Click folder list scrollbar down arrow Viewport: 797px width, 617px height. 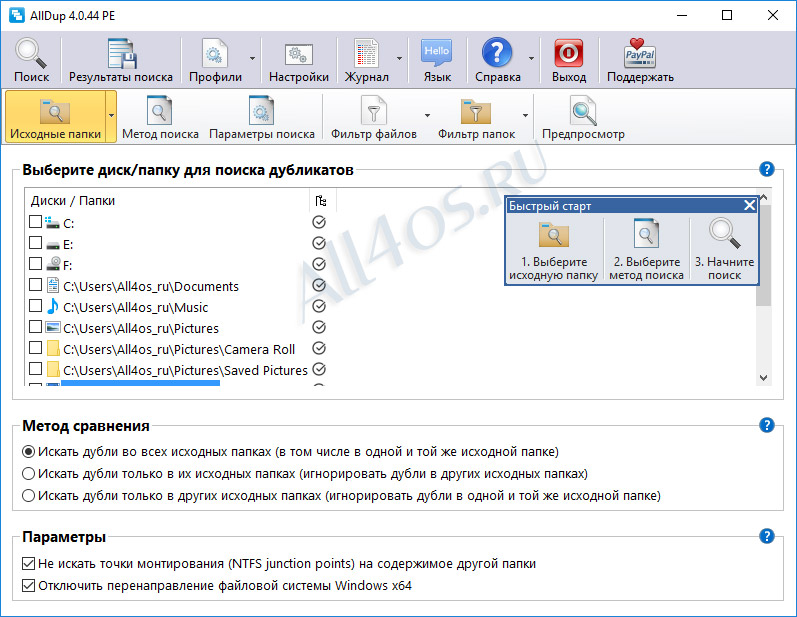point(763,378)
